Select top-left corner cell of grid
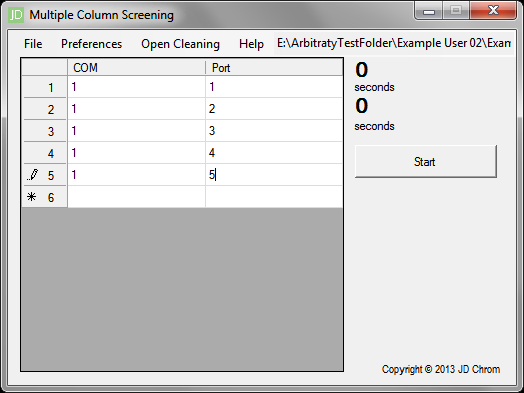 44,68
